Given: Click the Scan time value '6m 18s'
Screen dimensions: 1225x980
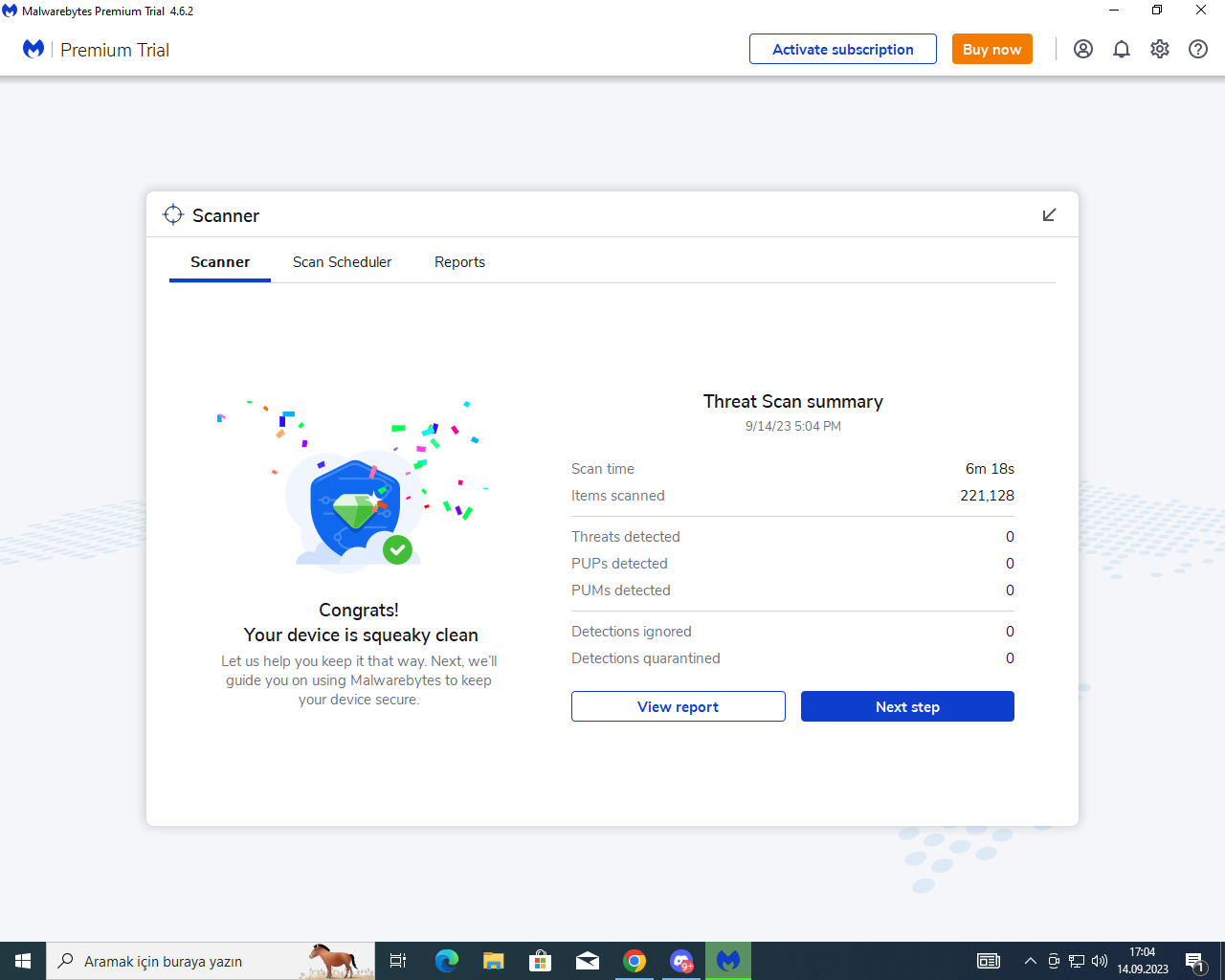Looking at the screenshot, I should click(990, 469).
